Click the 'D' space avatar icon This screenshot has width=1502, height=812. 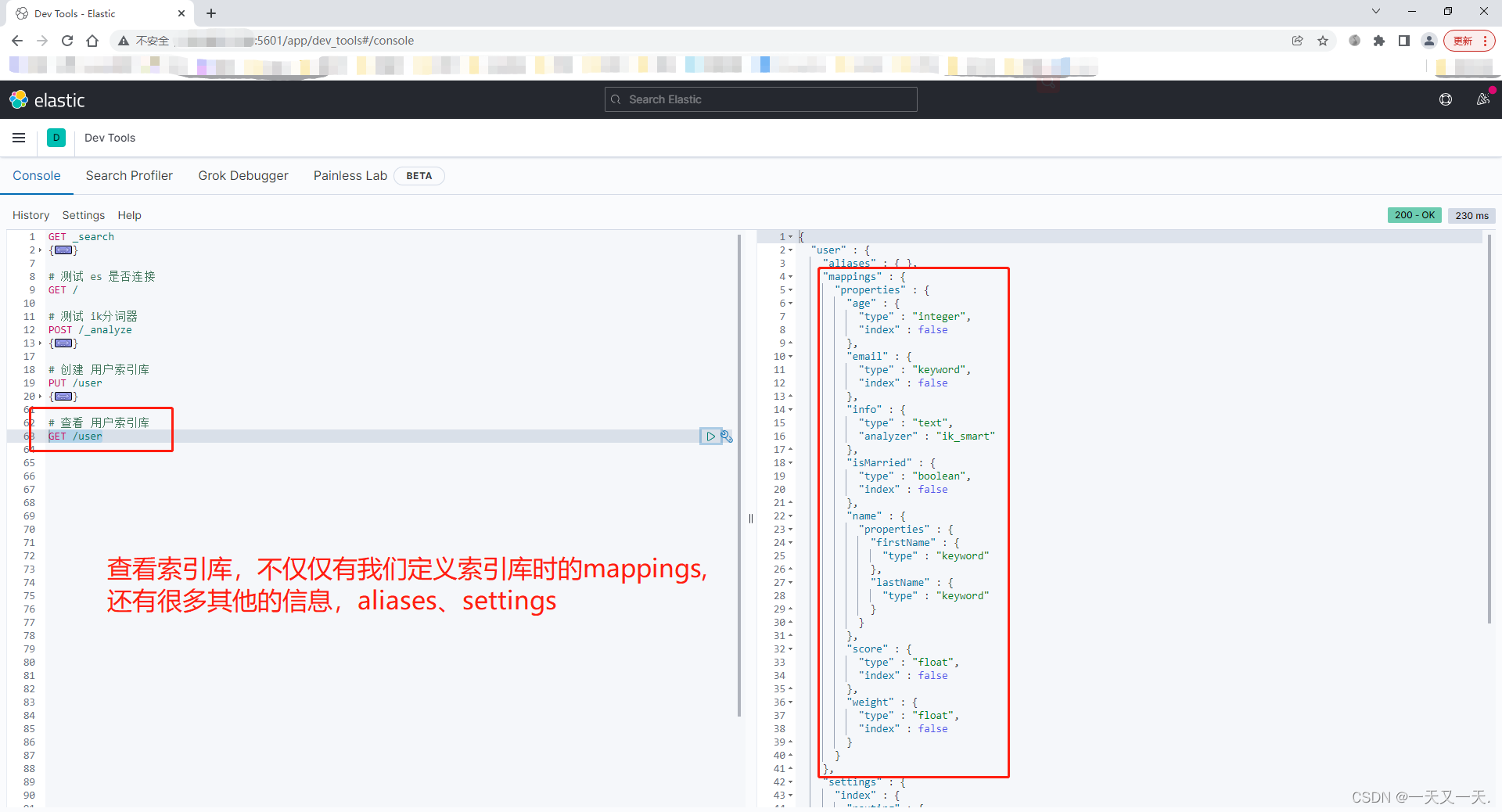[x=56, y=138]
